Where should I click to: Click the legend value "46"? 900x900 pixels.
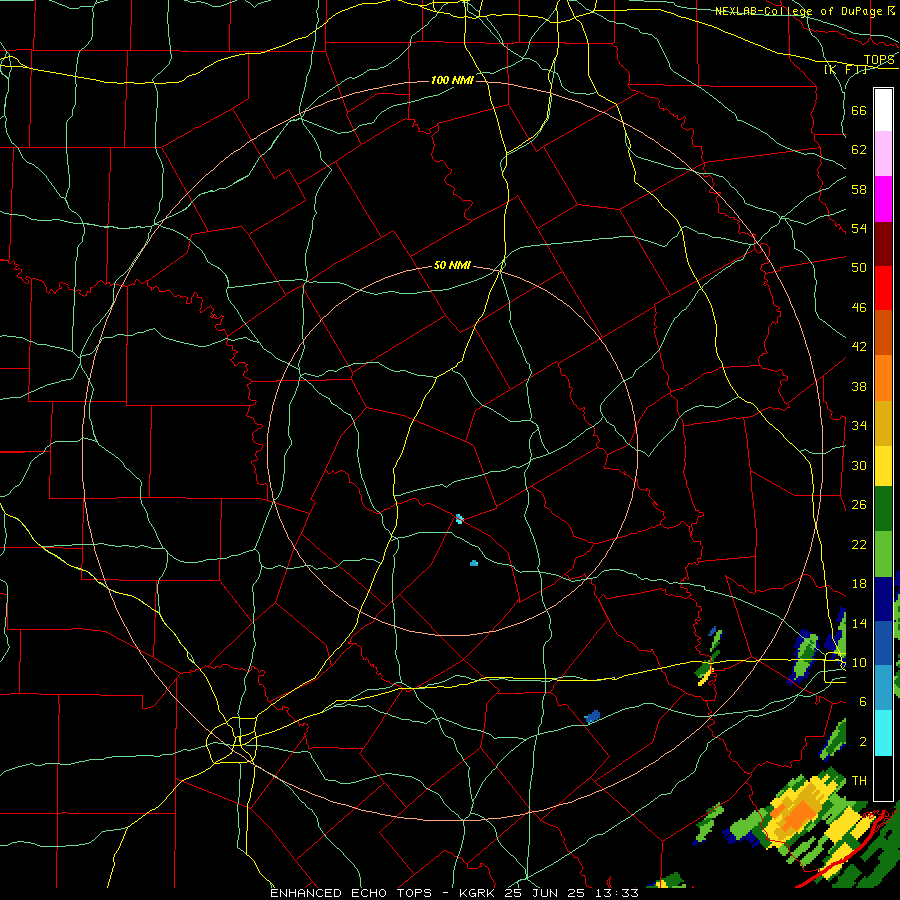tap(859, 308)
